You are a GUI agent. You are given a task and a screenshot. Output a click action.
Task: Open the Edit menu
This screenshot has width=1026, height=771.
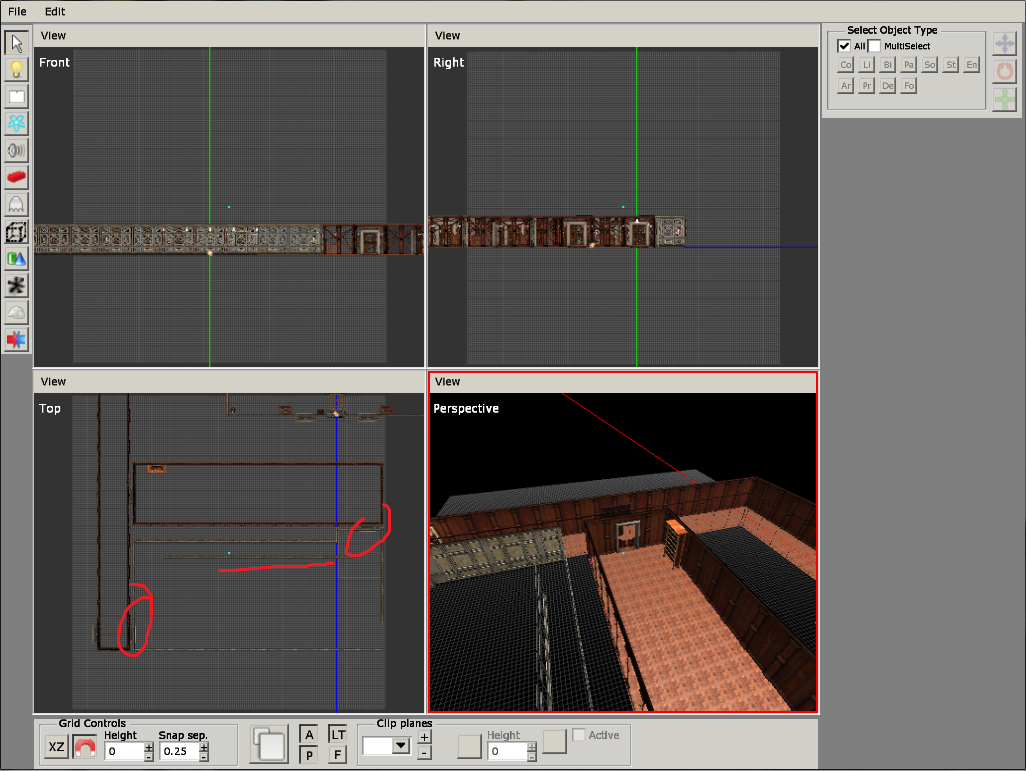point(55,11)
